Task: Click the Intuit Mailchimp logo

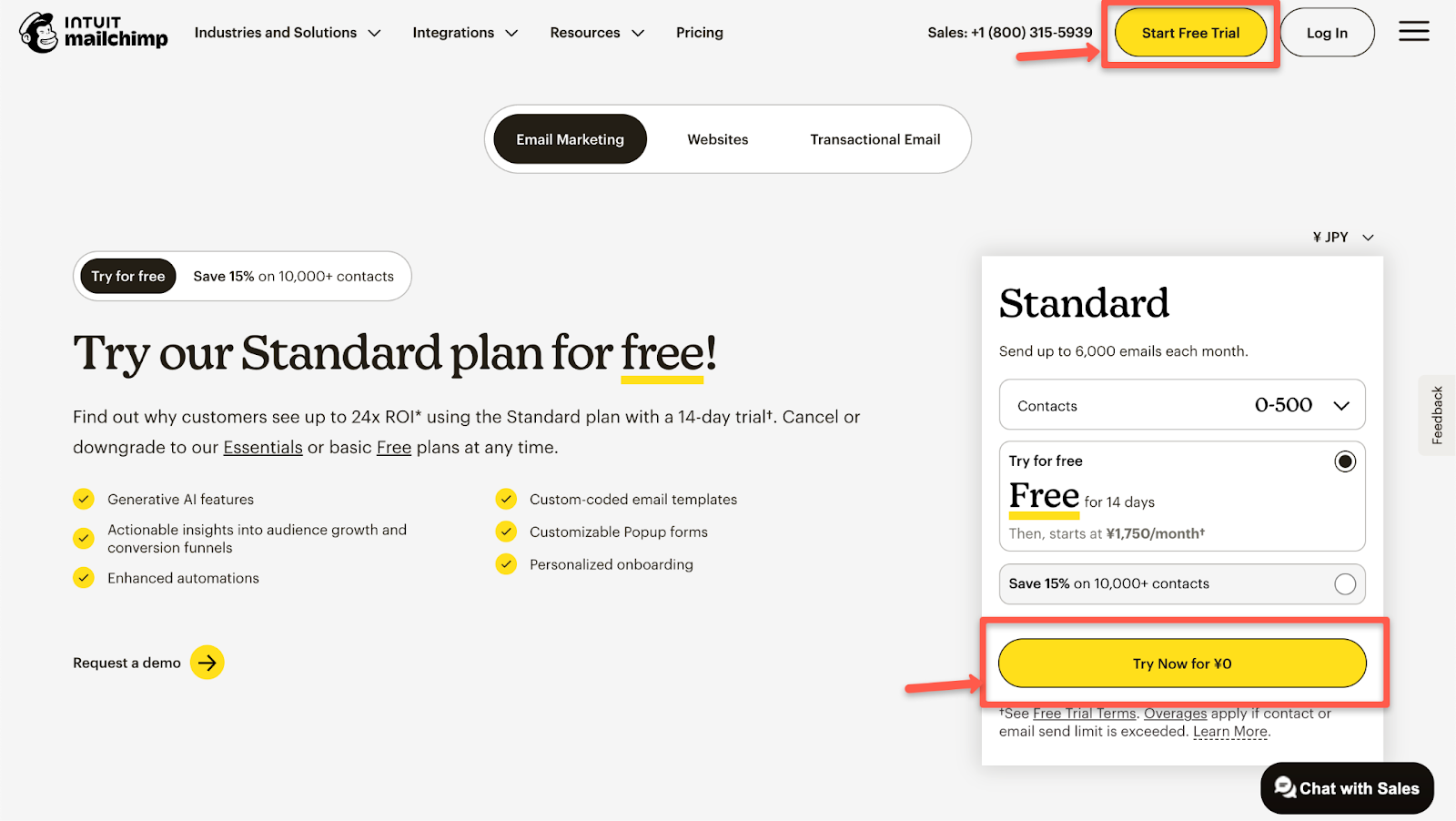Action: pos(94,33)
